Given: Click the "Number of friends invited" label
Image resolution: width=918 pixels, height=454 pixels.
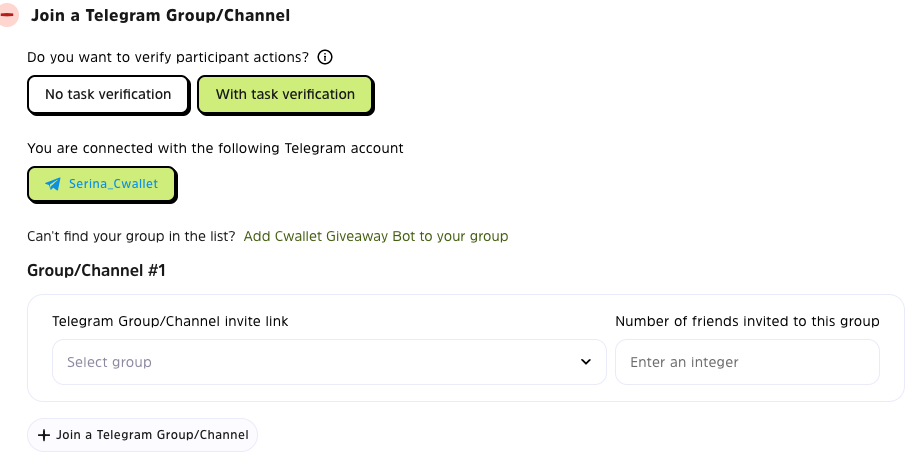Looking at the screenshot, I should point(747,321).
